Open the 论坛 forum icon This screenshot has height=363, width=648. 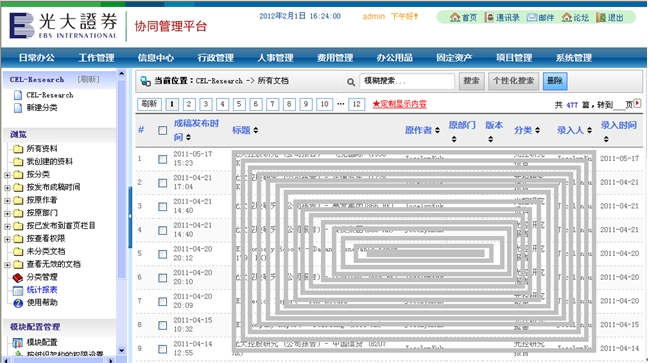point(567,17)
